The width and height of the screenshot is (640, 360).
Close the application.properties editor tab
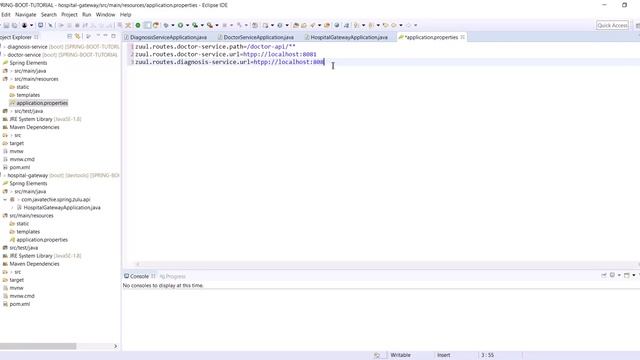(462, 37)
